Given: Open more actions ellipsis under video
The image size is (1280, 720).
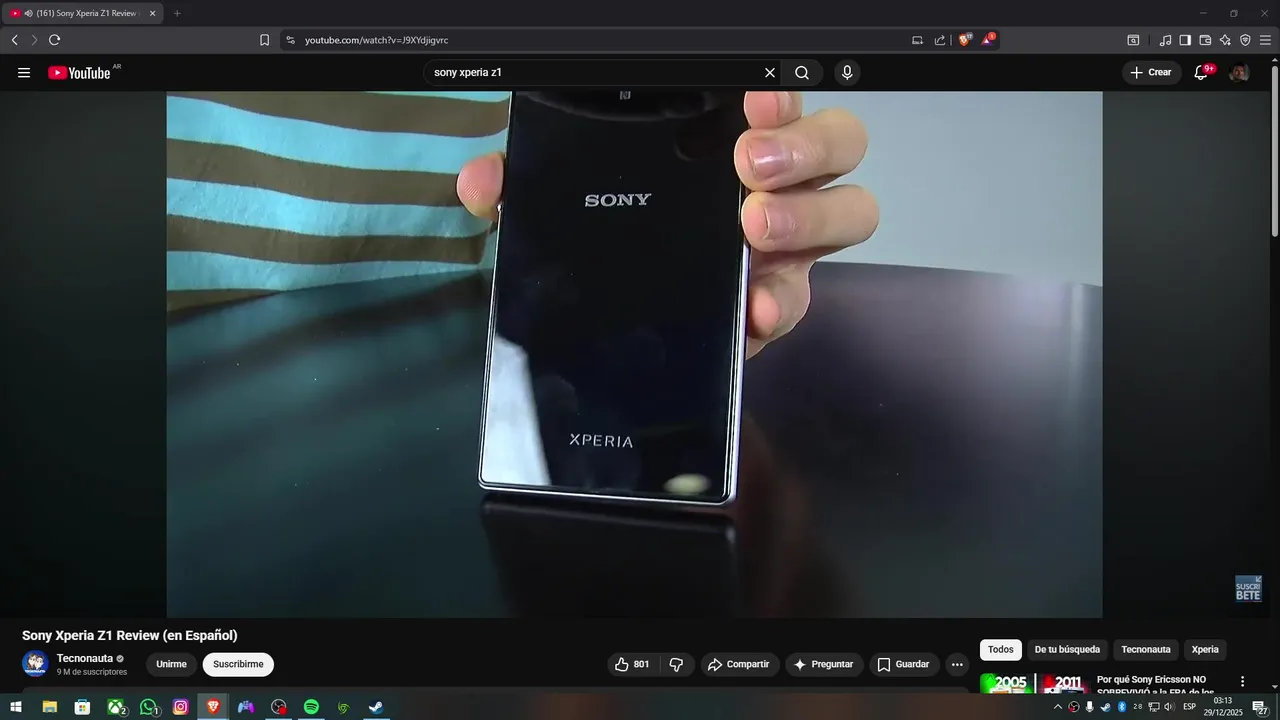Looking at the screenshot, I should [957, 664].
